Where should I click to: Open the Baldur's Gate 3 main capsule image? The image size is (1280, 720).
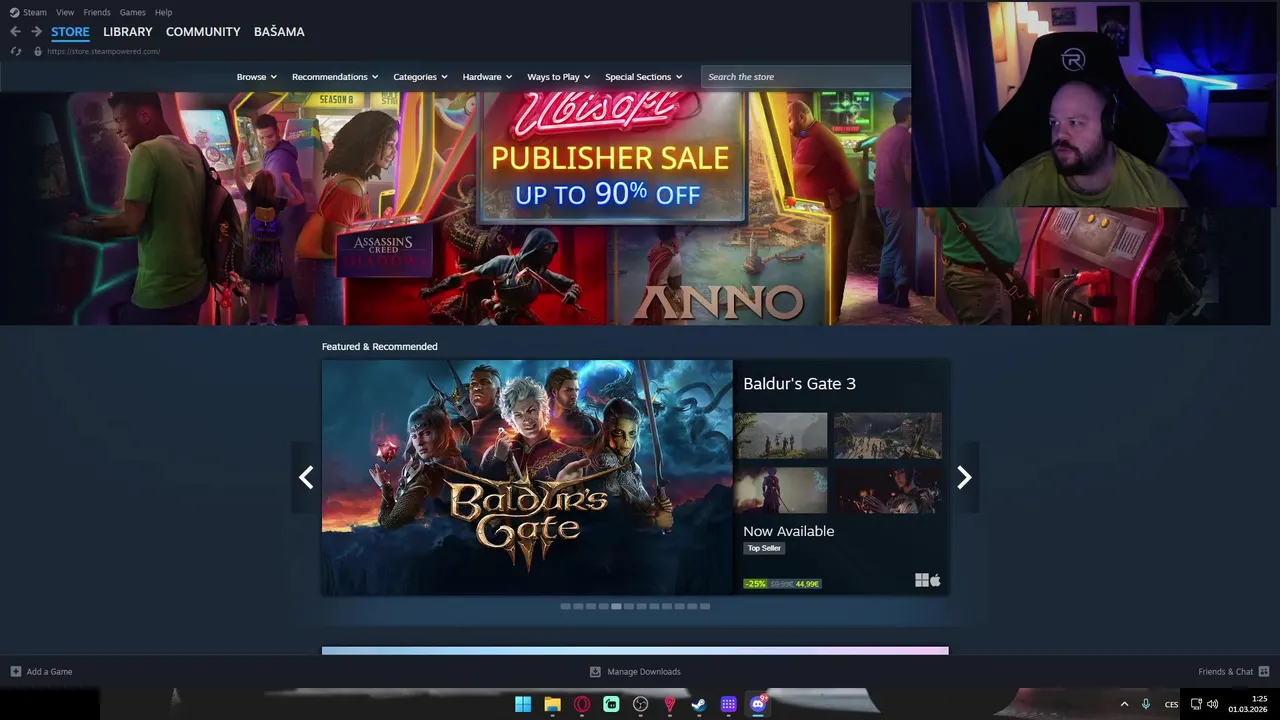527,478
